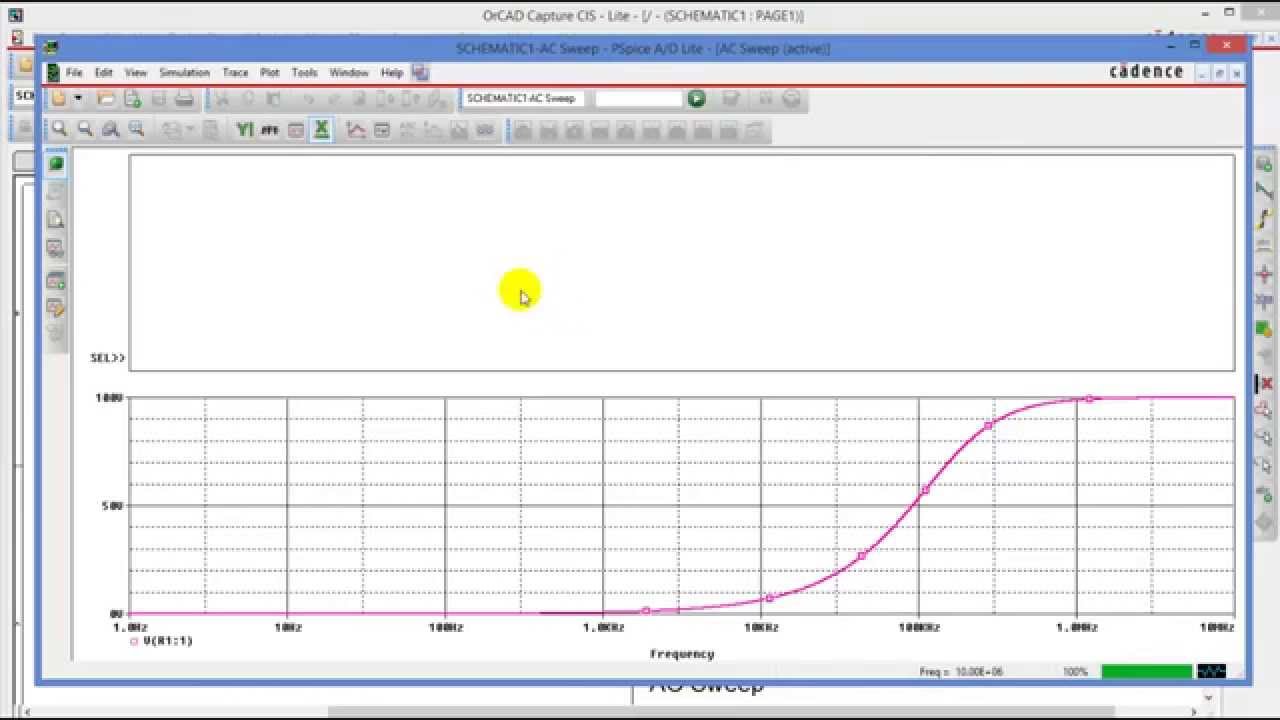
Task: Click the Open file folder icon
Action: (x=106, y=98)
